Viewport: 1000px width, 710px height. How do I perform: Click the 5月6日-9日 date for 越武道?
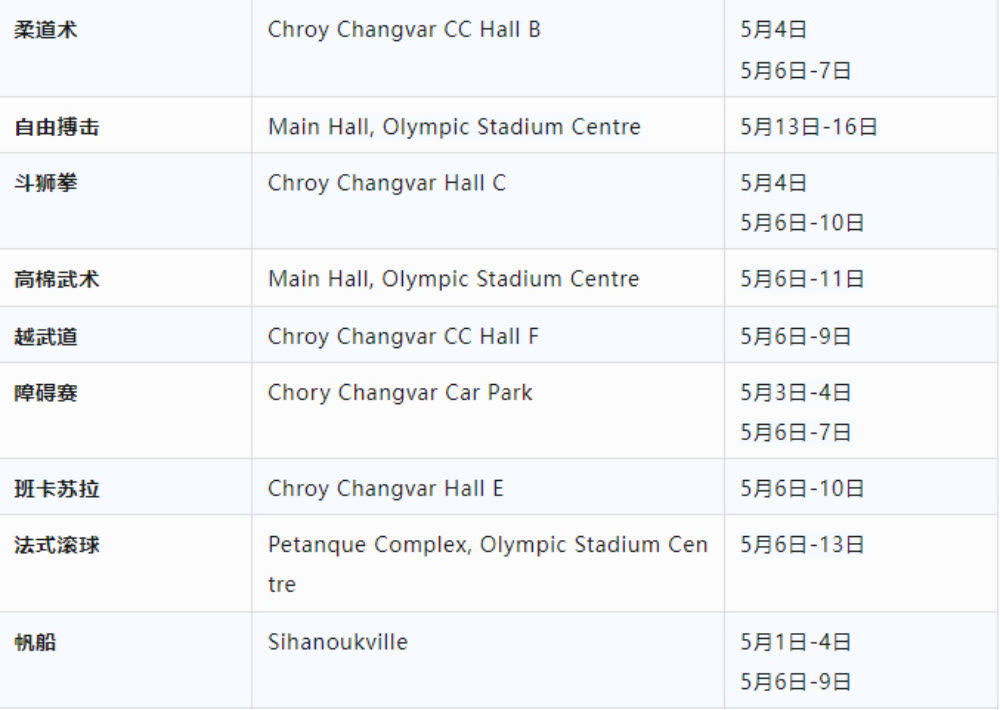coord(795,337)
